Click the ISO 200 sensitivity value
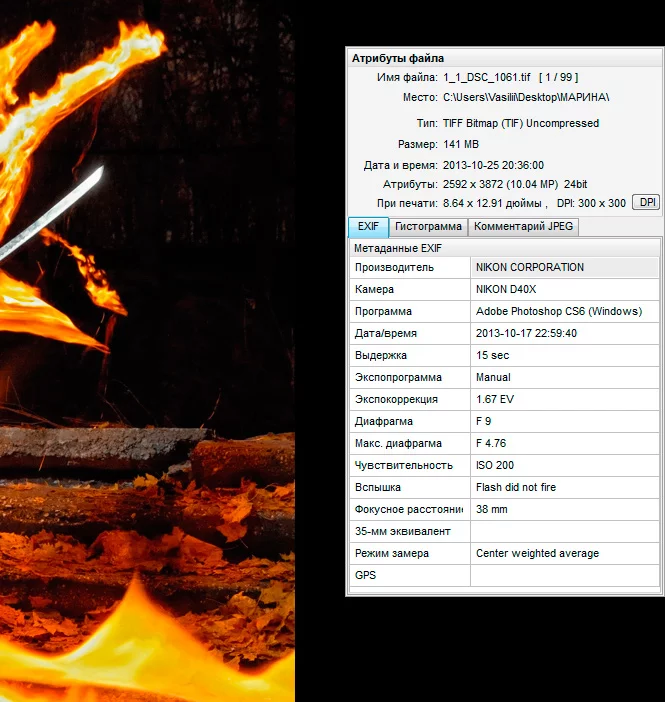This screenshot has height=702, width=665. click(x=494, y=466)
